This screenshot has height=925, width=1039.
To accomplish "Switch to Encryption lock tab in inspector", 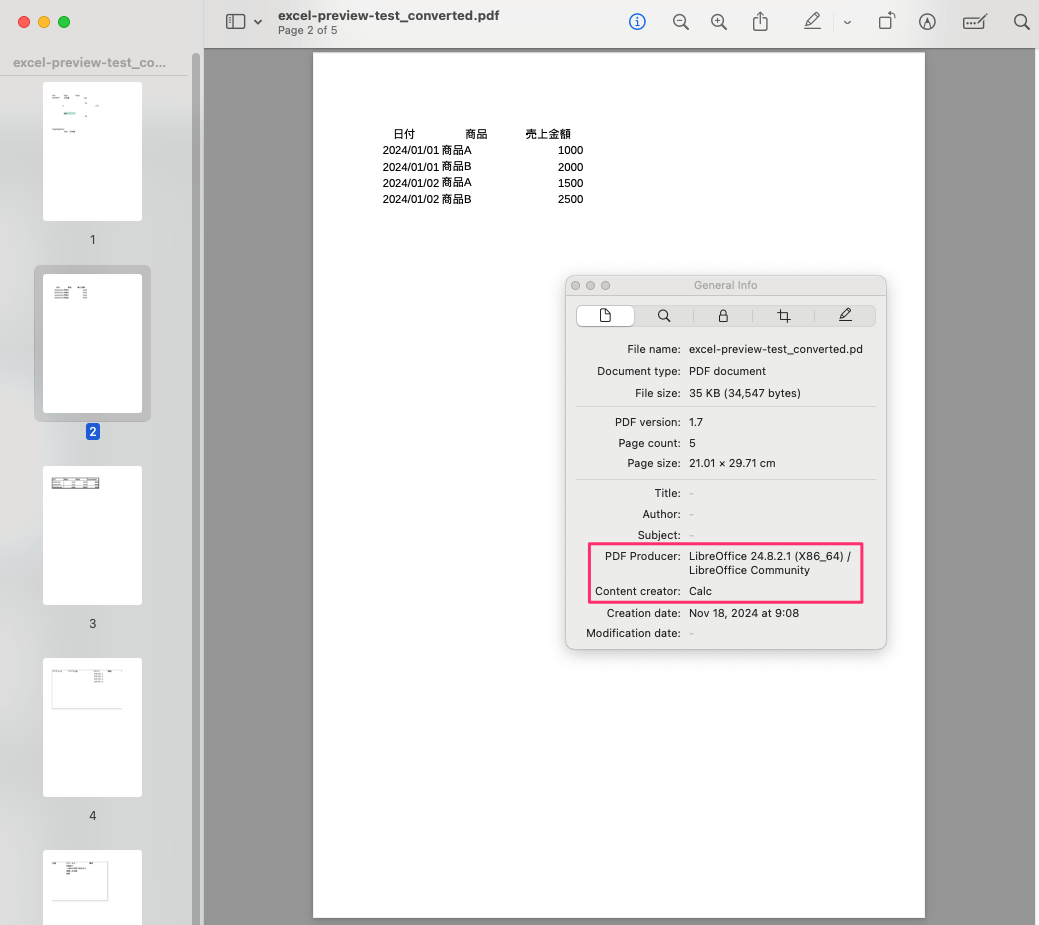I will click(x=723, y=315).
